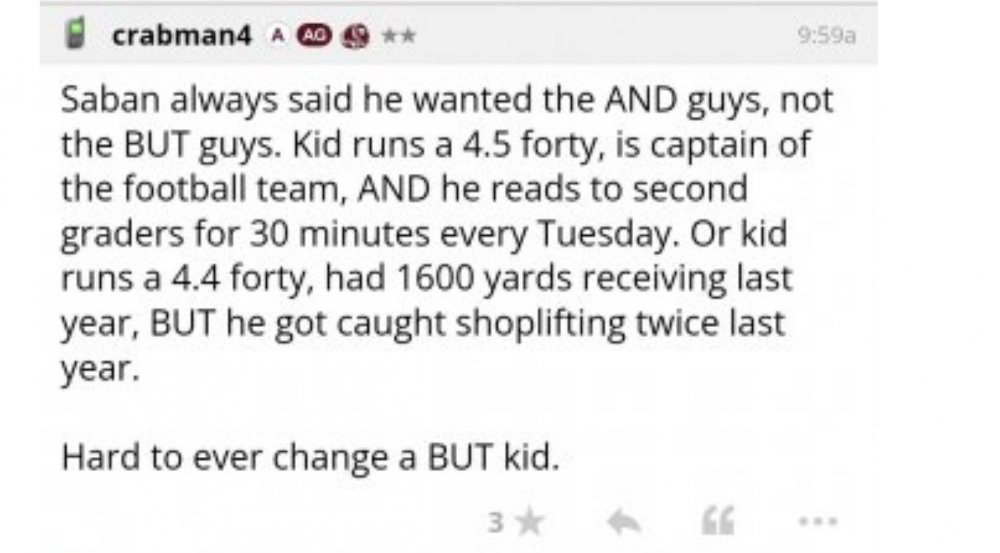1000x553 pixels.
Task: Click the star count number 3
Action: (x=496, y=521)
